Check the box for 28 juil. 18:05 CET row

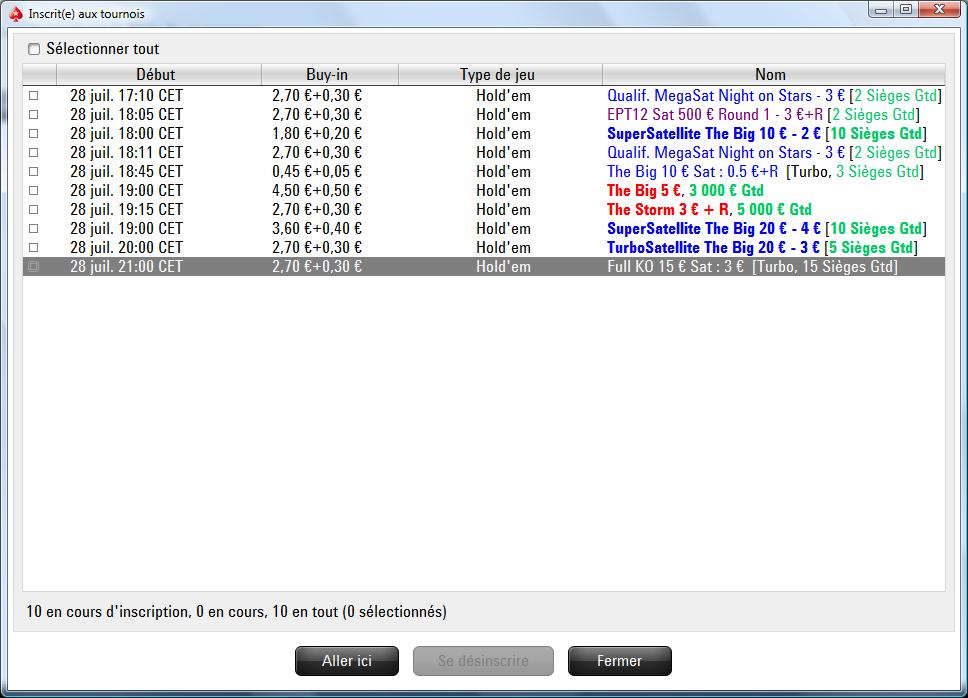pyautogui.click(x=33, y=115)
